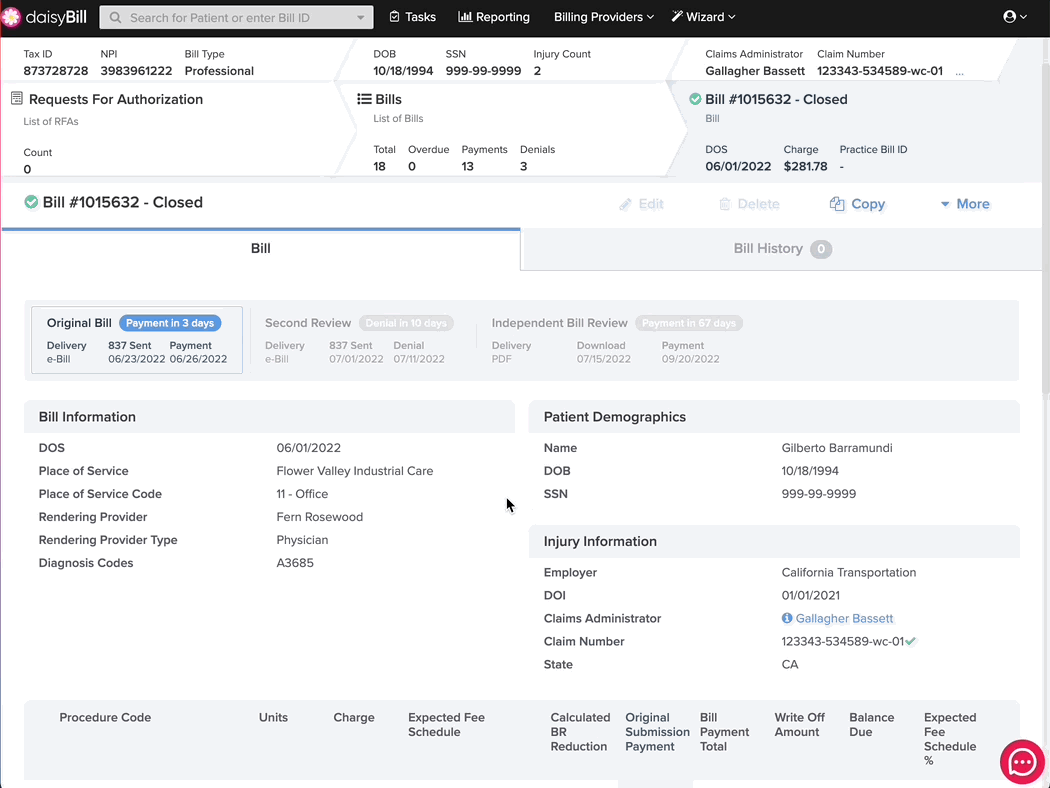The width and height of the screenshot is (1050, 788).
Task: Click the Employer value California Transportation
Action: (848, 572)
